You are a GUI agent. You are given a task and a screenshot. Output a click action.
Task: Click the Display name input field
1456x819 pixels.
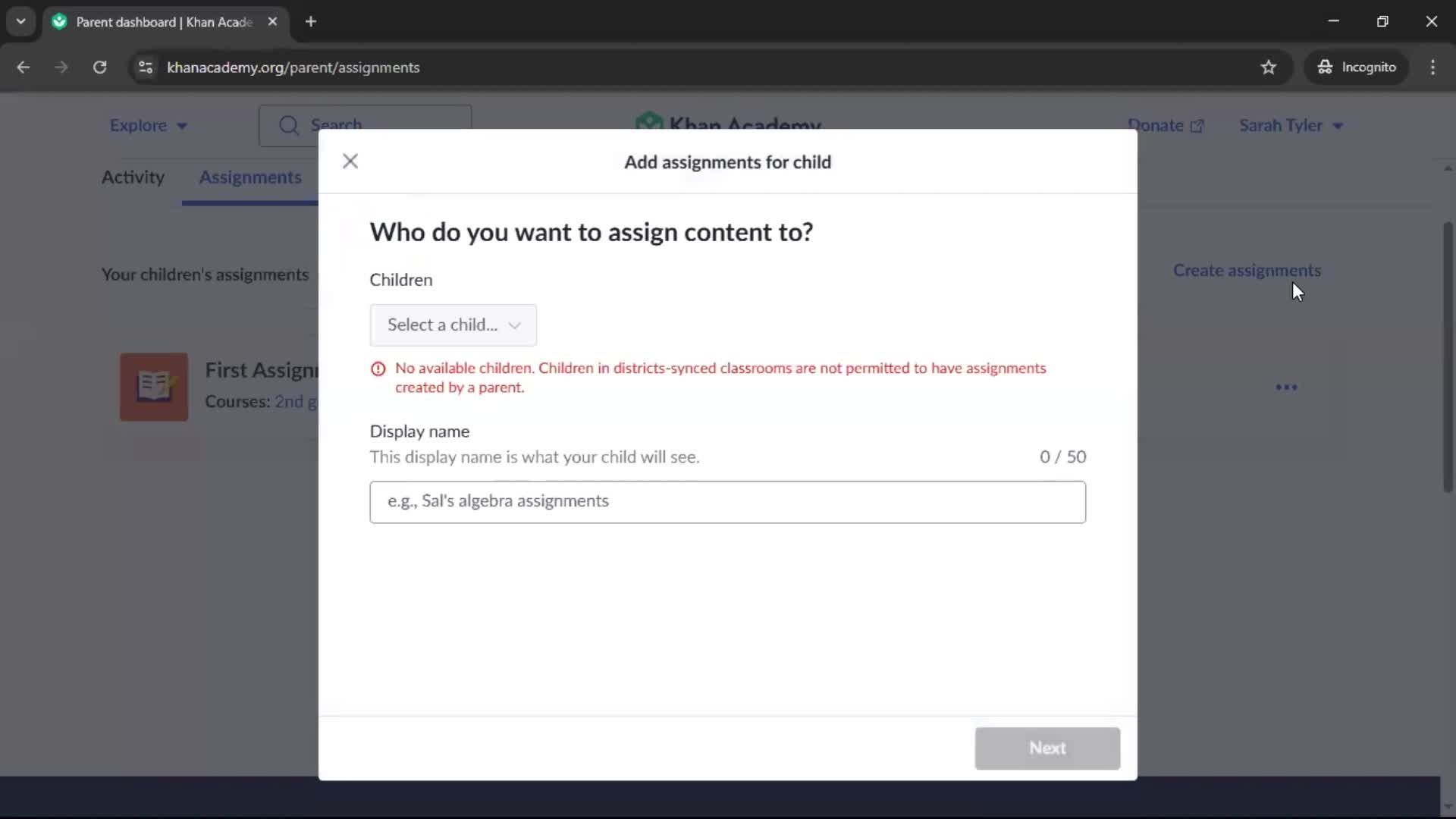point(727,501)
